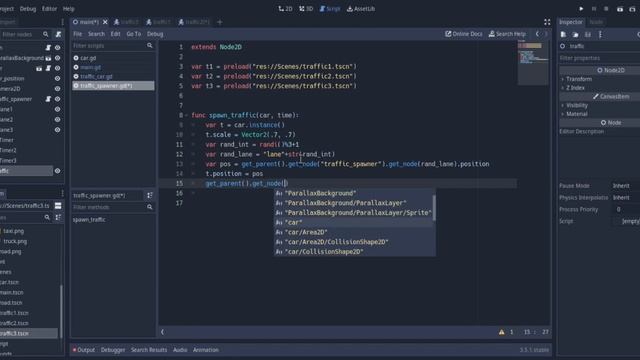Expand the Z Index section
This screenshot has height=360, width=640.
click(600, 88)
